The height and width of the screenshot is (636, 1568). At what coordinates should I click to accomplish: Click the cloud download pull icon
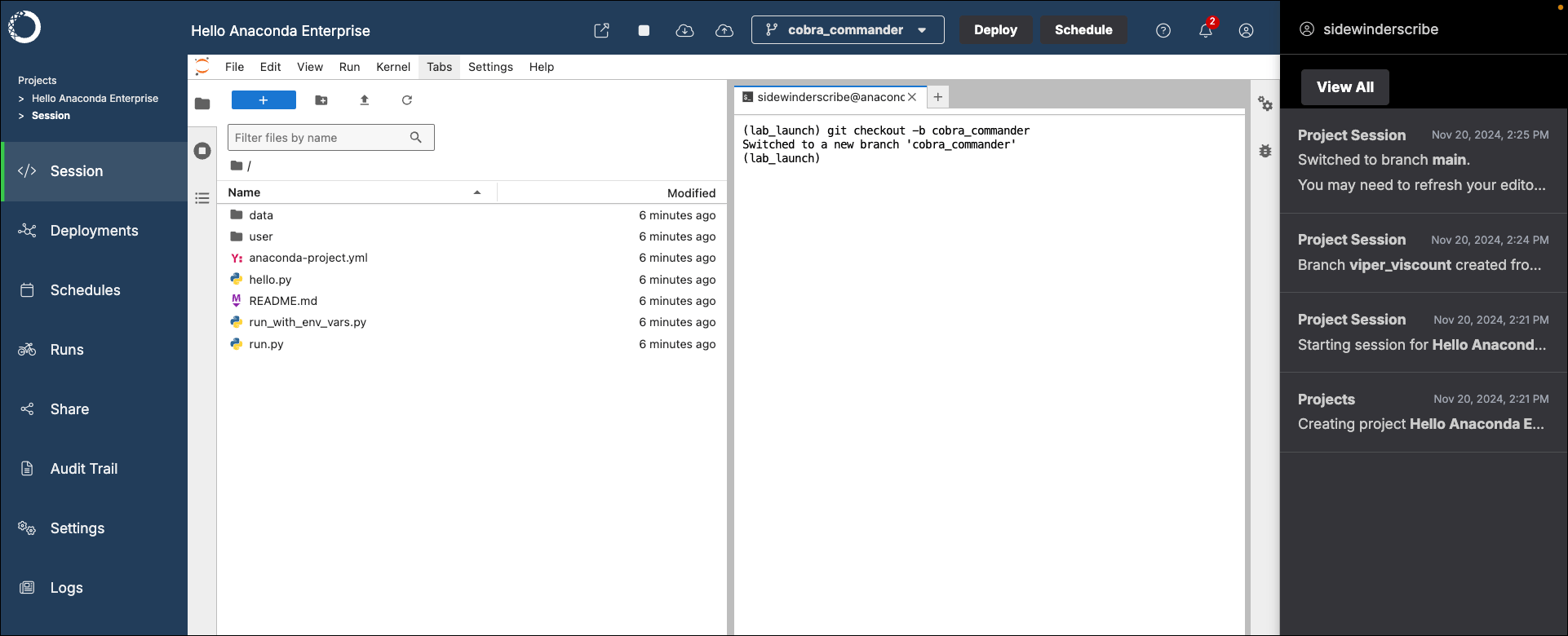coord(684,30)
